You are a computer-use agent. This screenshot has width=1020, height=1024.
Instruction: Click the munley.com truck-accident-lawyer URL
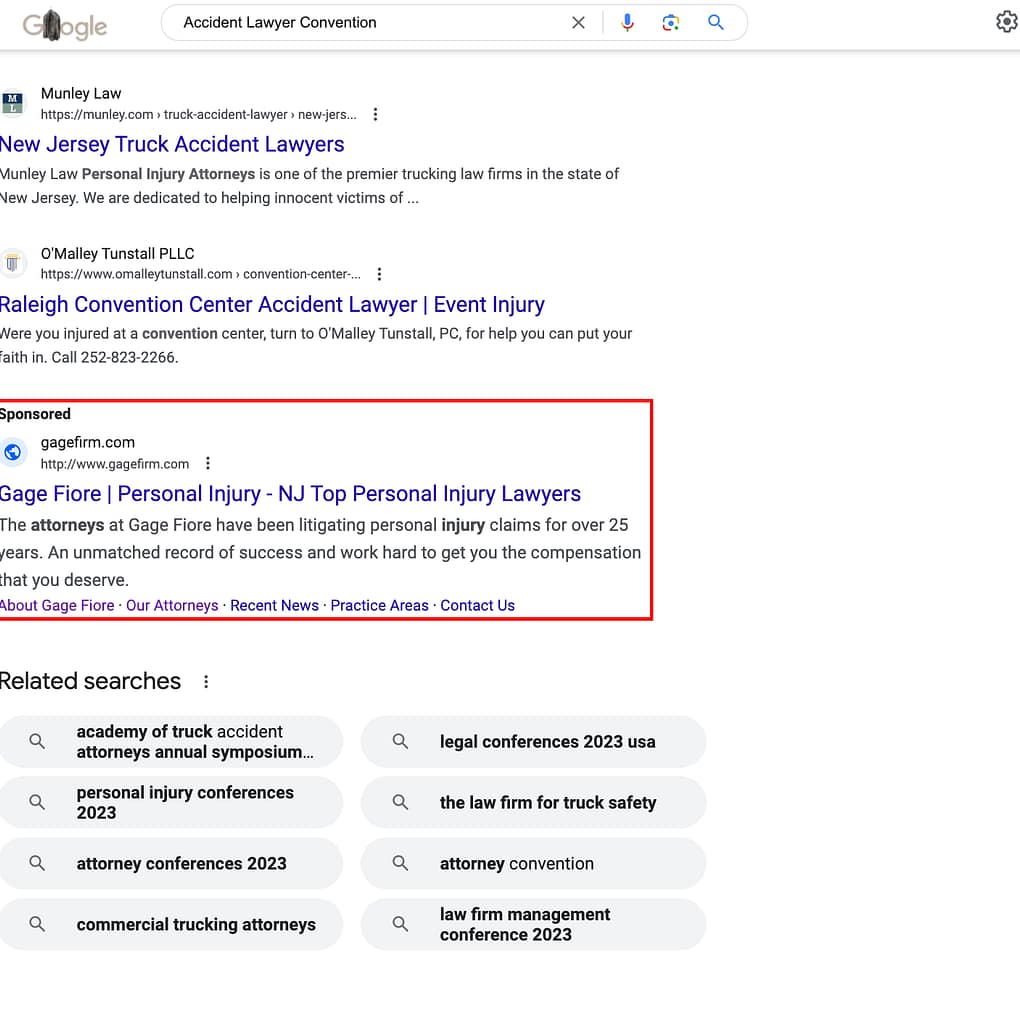(x=199, y=115)
